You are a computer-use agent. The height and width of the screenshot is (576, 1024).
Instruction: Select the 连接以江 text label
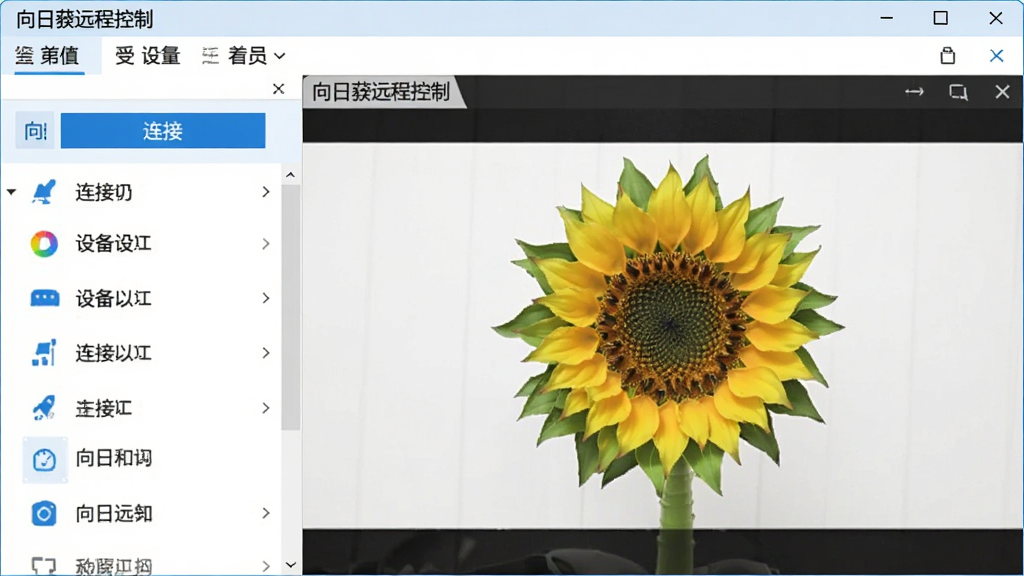[114, 353]
